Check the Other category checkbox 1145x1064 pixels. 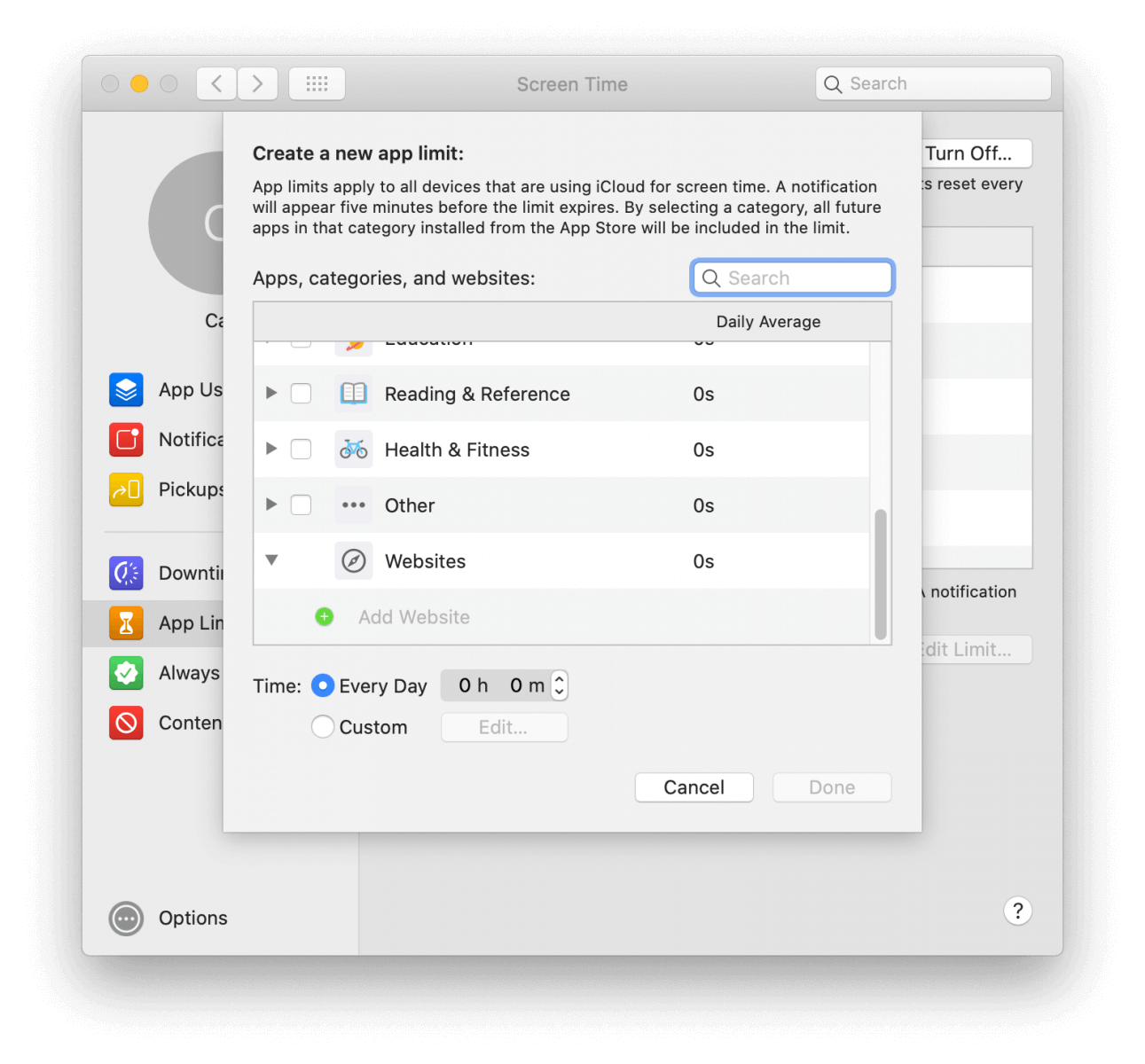[x=302, y=505]
